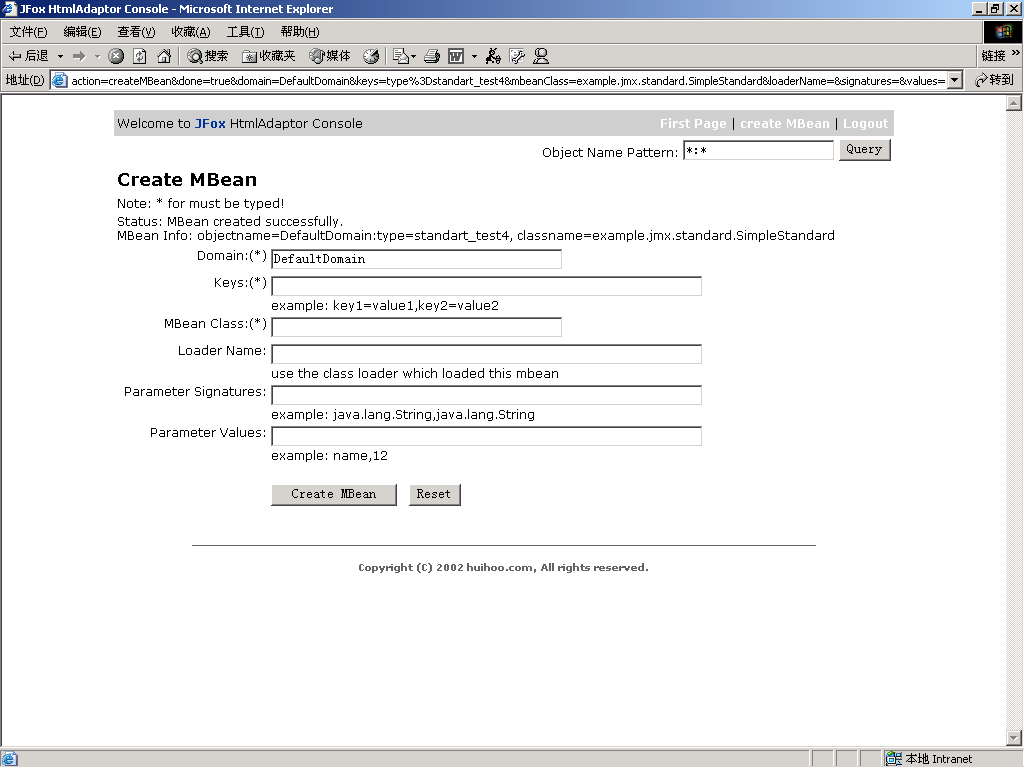Open the 收藏(A) menu
Image resolution: width=1024 pixels, height=768 pixels.
191,32
